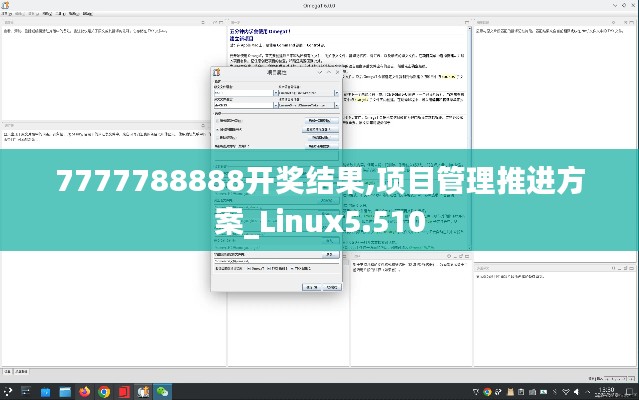Click the first minimized pane tab at the bottom left
The height and width of the screenshot is (400, 639).
(x=7, y=371)
